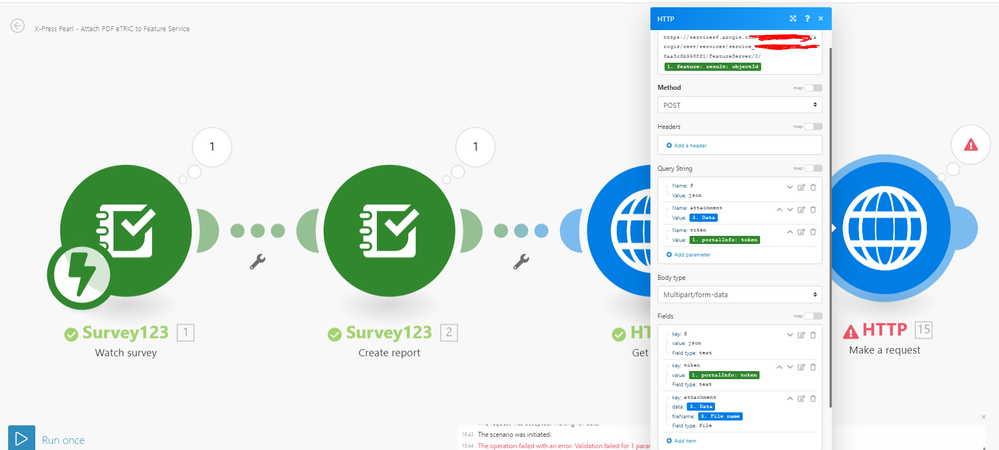Open the Body type Multipart/form-data dropdown

coord(740,294)
